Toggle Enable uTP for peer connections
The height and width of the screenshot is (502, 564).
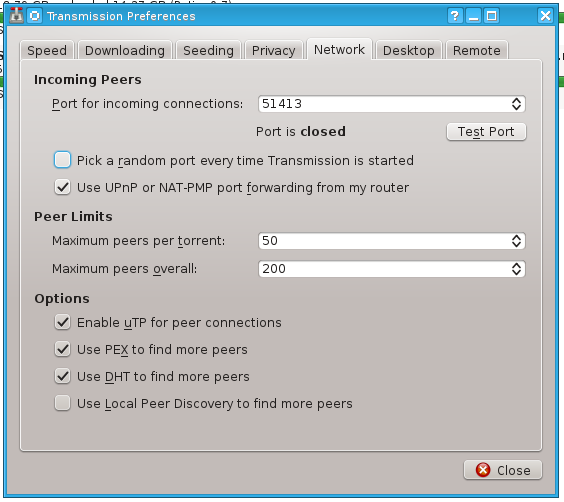point(62,322)
